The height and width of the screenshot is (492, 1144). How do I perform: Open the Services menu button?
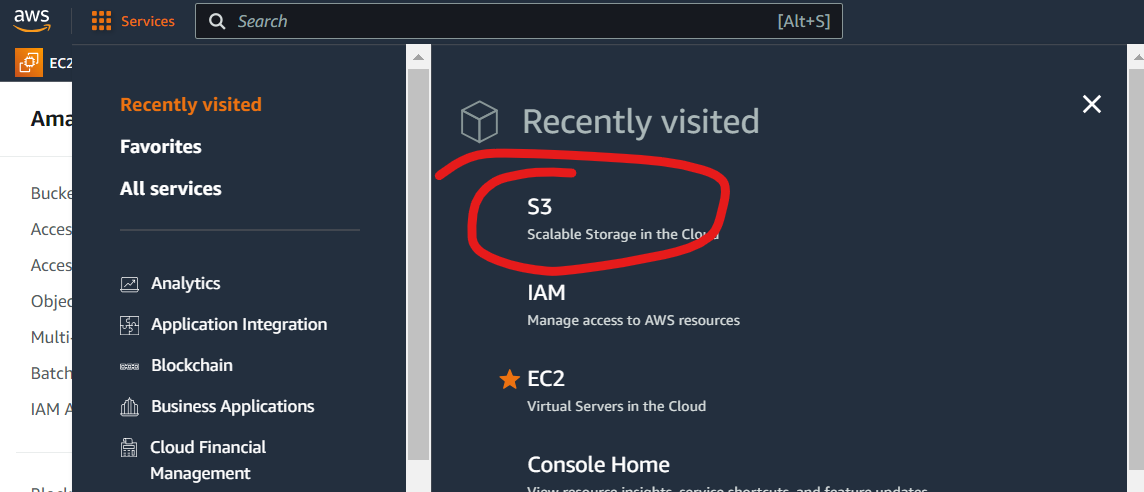point(147,21)
